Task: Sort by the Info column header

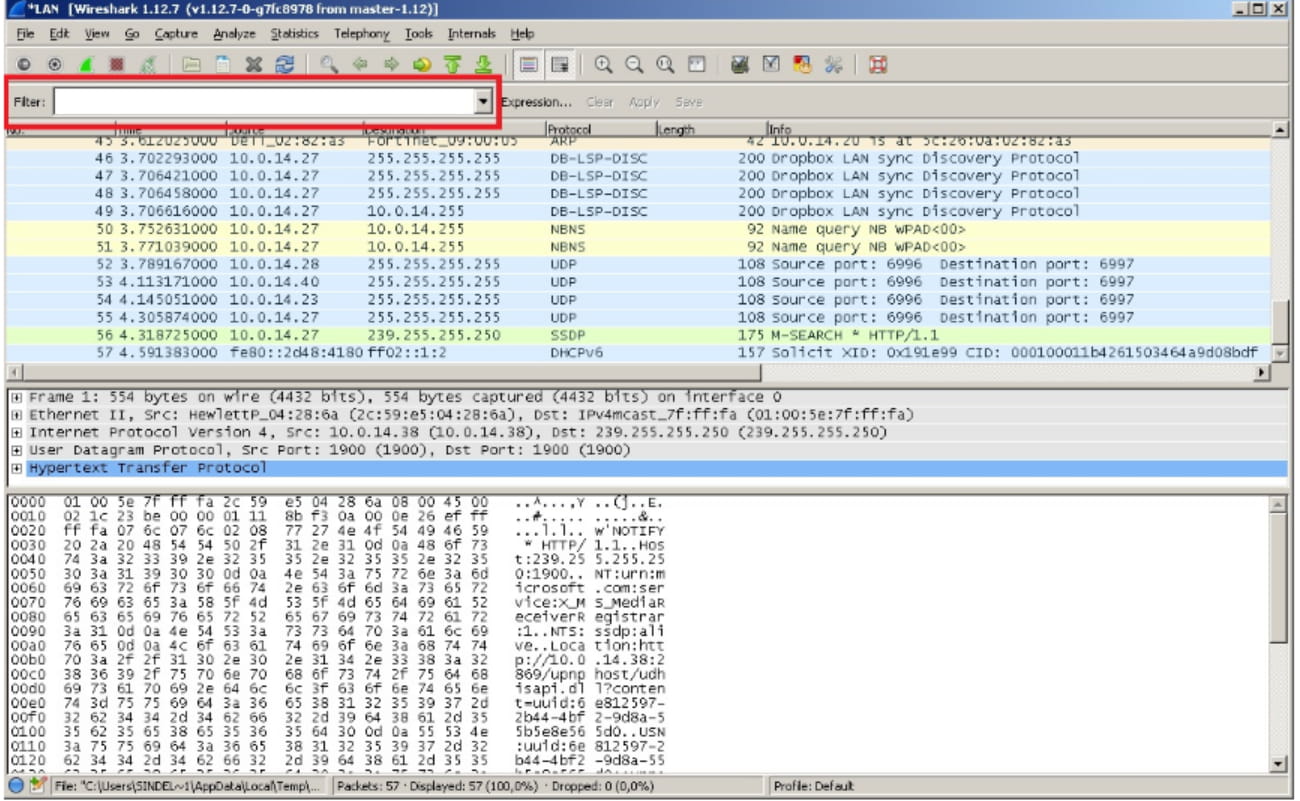Action: [x=1018, y=130]
